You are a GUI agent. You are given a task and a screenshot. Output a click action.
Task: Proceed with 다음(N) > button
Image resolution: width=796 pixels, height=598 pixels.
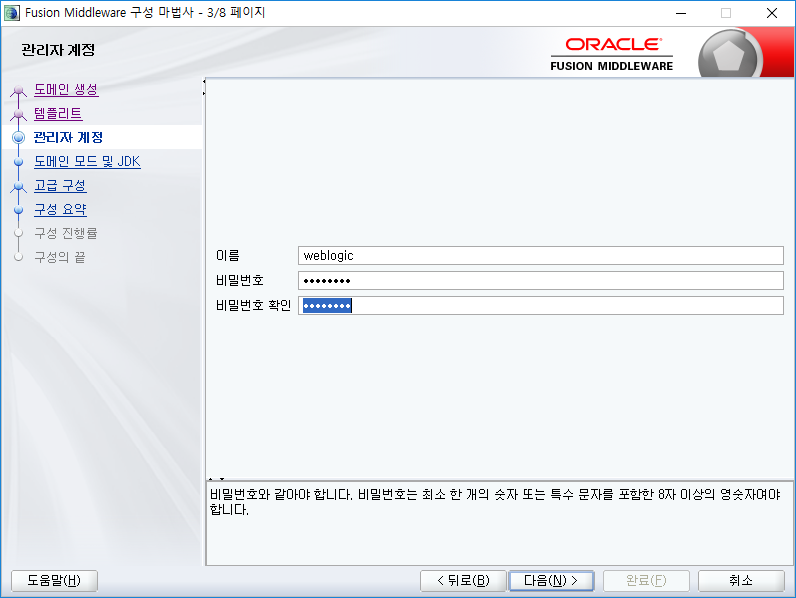pos(551,581)
